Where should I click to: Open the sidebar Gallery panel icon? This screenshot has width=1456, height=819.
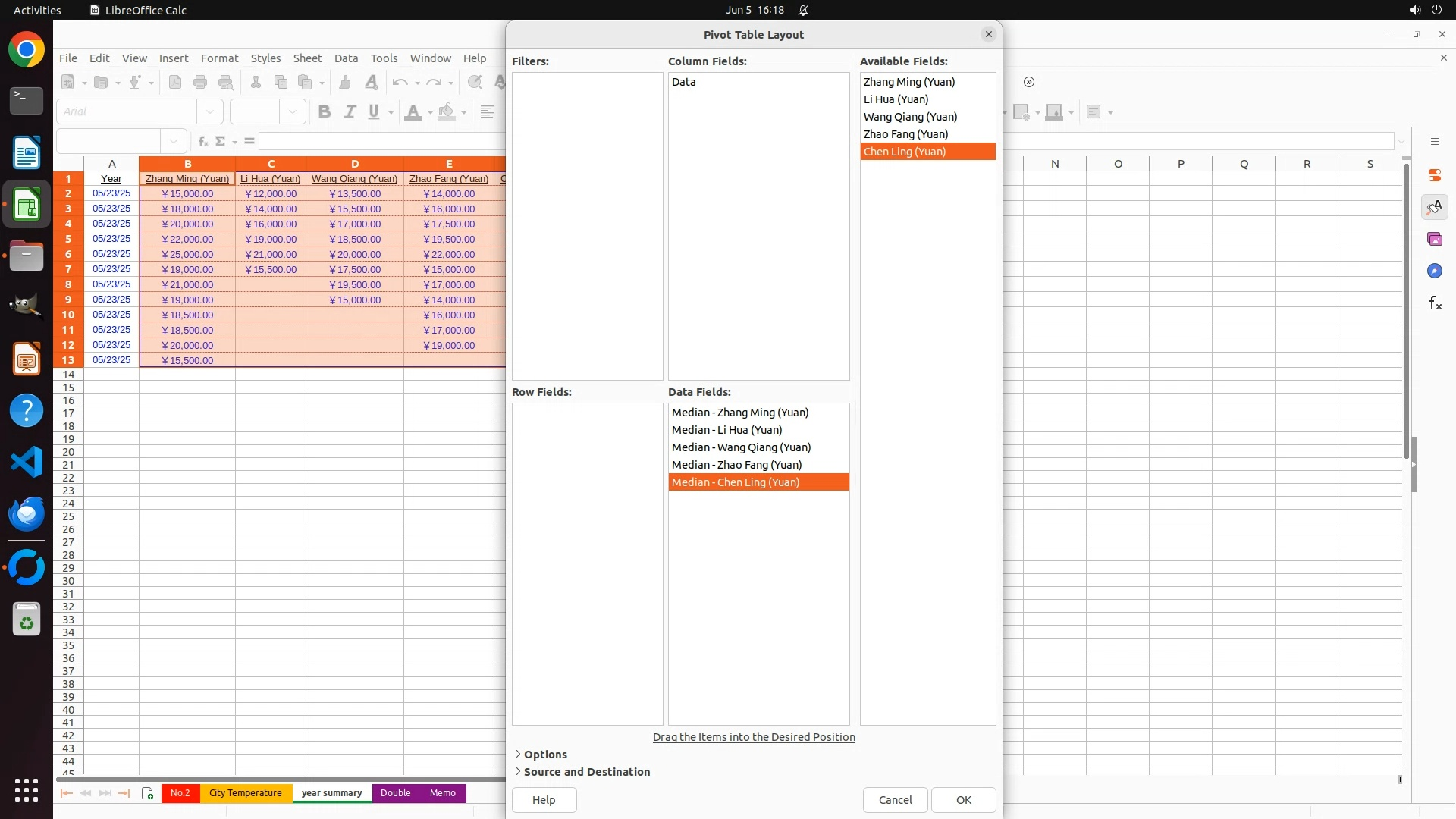pos(1434,239)
